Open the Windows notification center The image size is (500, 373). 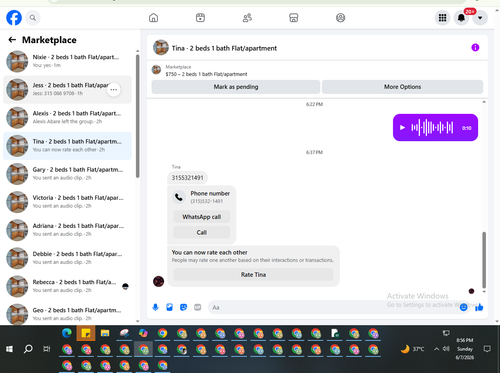[x=487, y=349]
